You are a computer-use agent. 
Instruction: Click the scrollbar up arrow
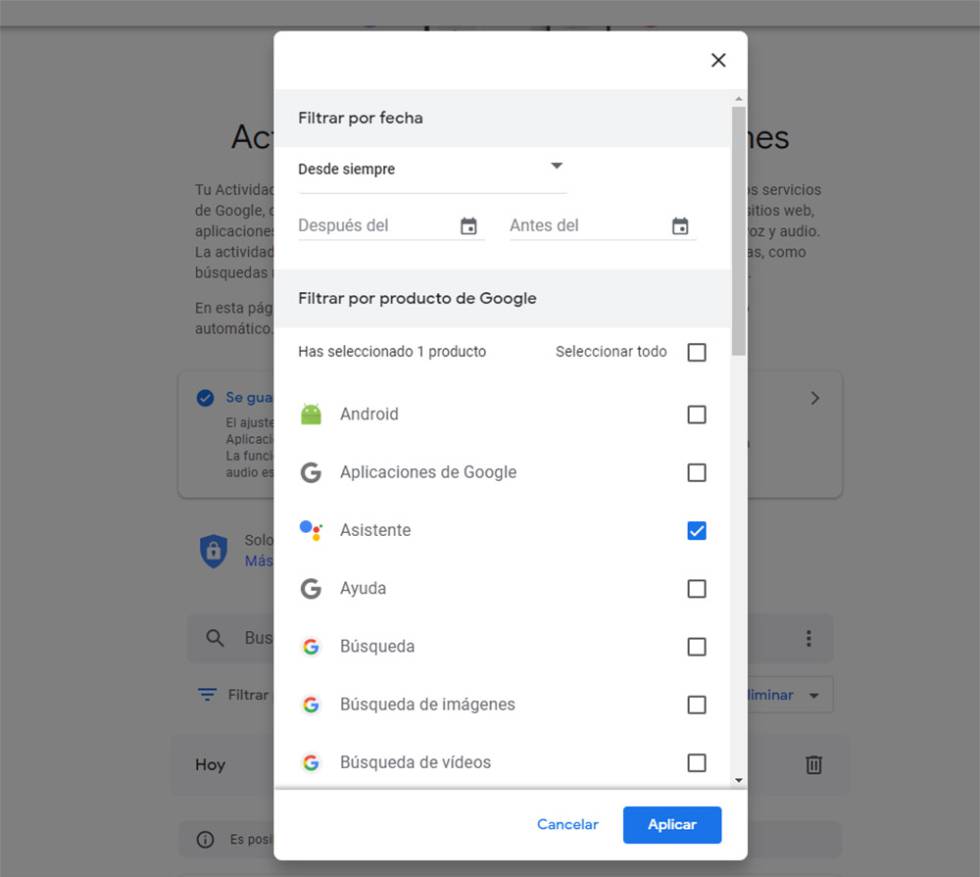[x=739, y=99]
